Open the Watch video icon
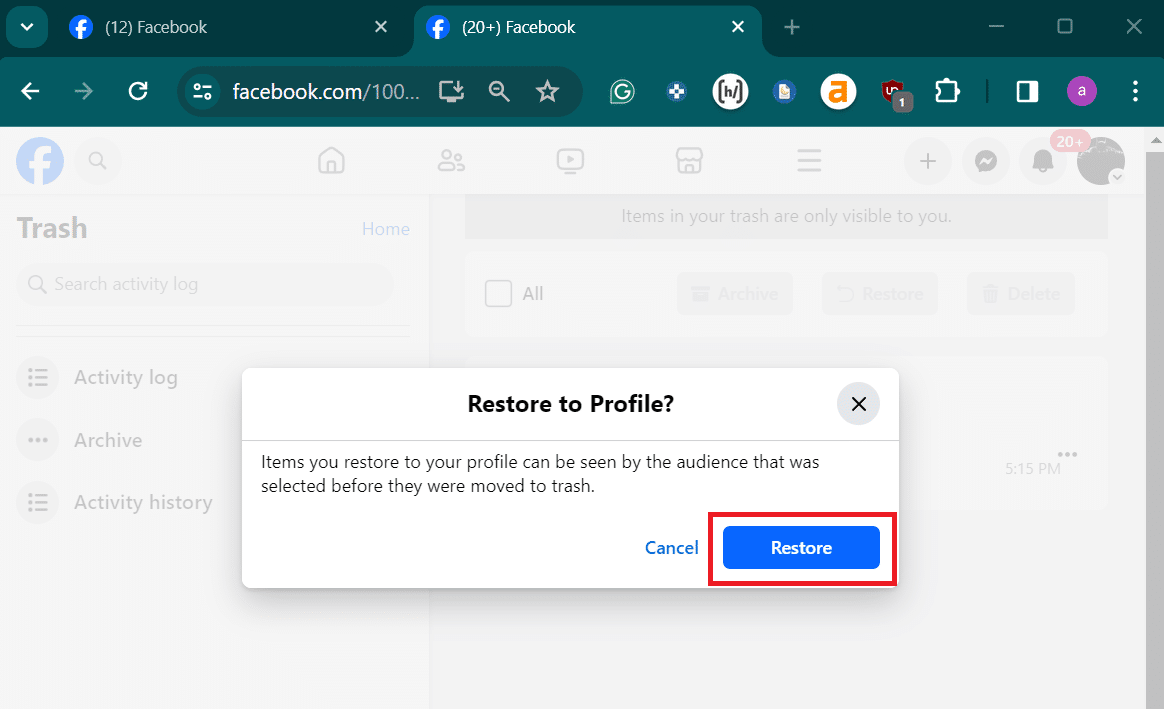Viewport: 1164px width, 709px height. coord(570,160)
